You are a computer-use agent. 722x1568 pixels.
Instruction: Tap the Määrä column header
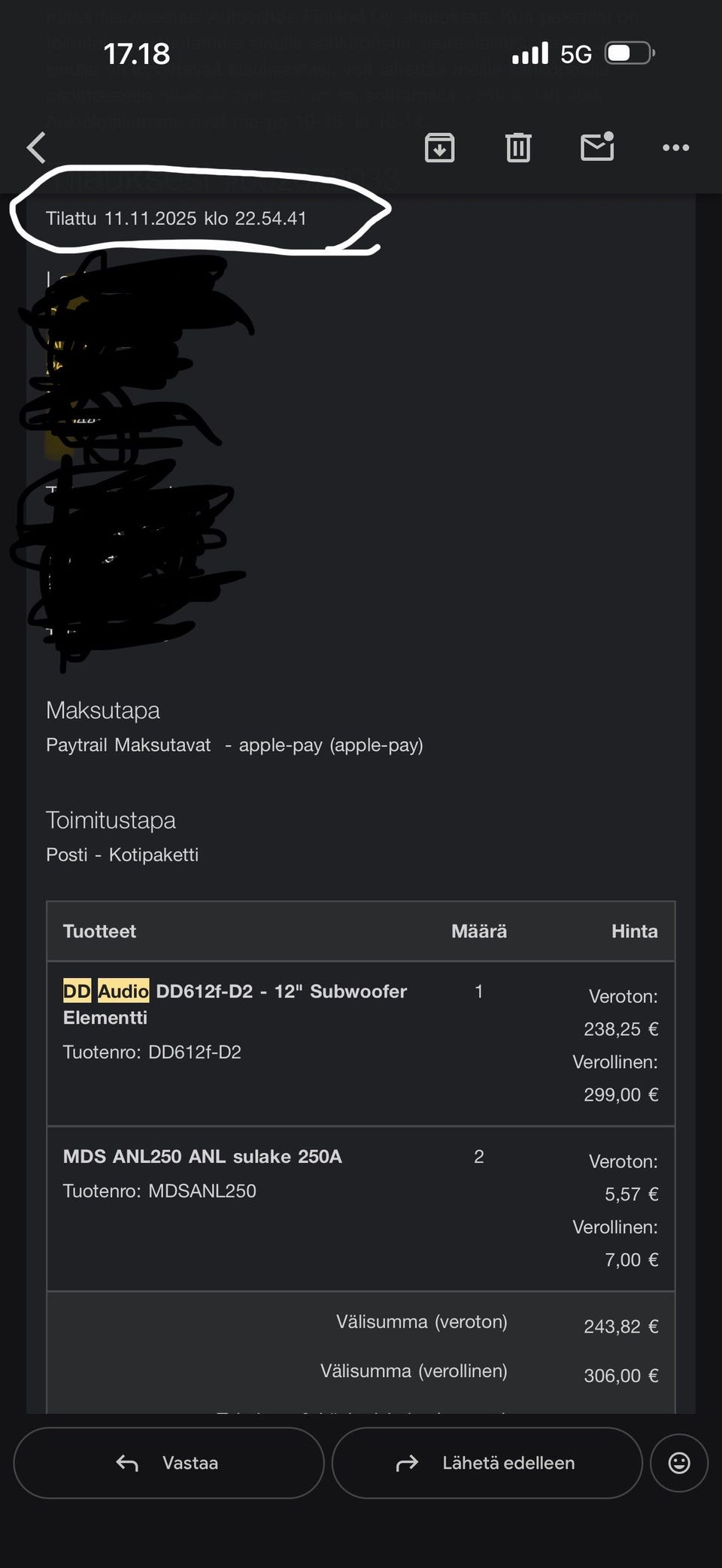[x=478, y=931]
